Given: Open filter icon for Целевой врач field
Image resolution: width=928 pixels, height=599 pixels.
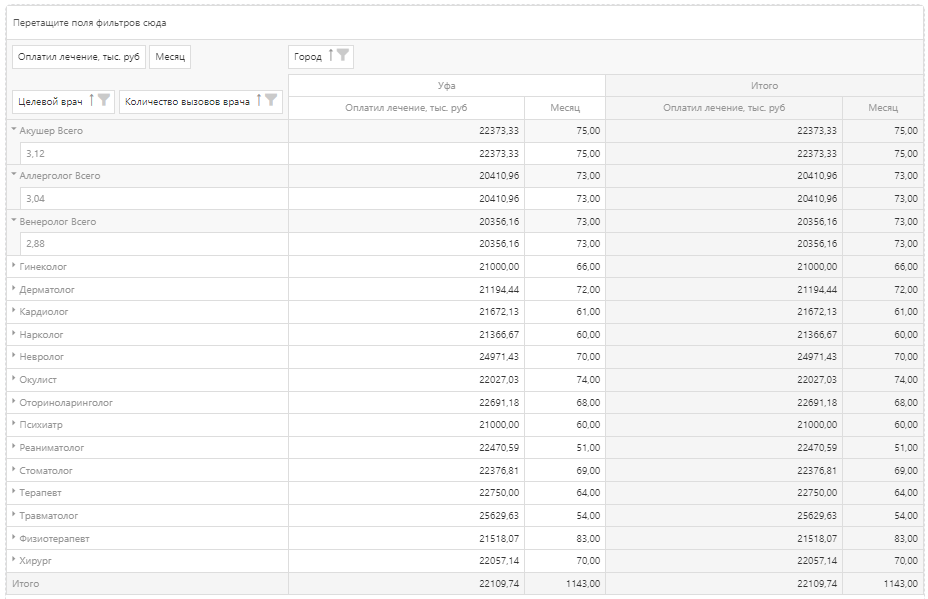Looking at the screenshot, I should [x=104, y=101].
